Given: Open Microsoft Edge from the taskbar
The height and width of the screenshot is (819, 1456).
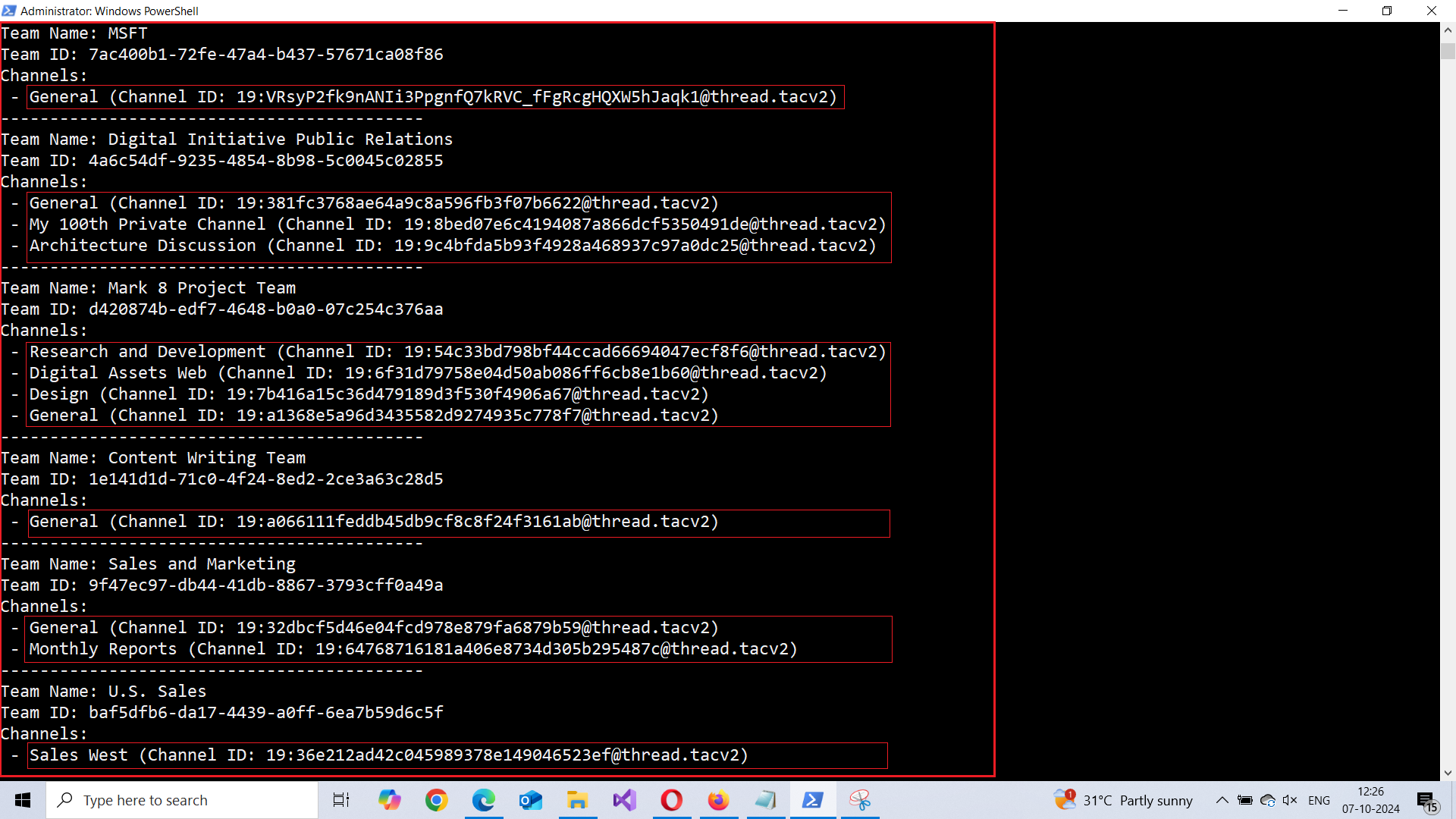Looking at the screenshot, I should coord(483,800).
